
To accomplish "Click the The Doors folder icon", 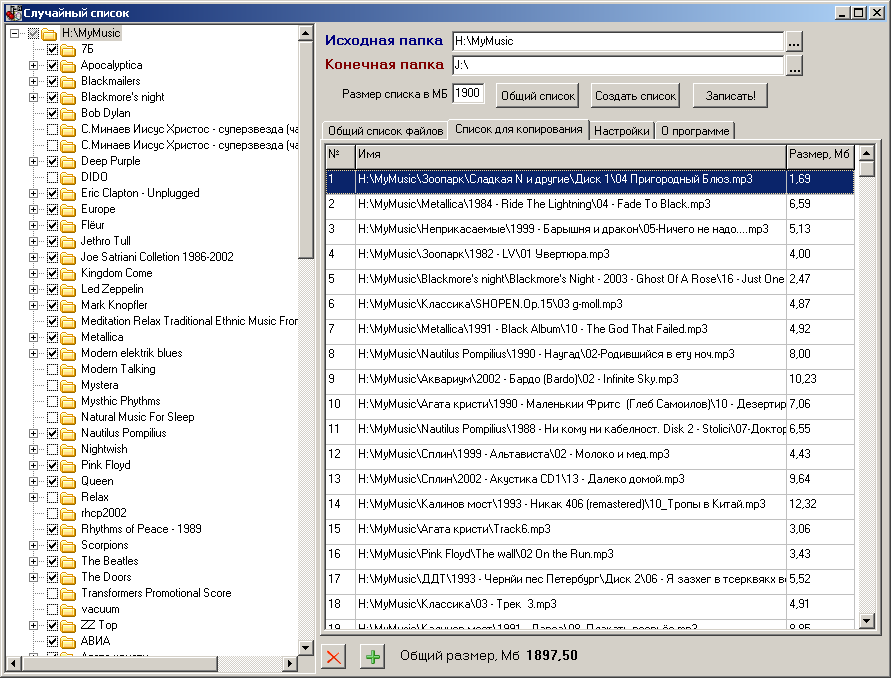I will click(x=68, y=578).
